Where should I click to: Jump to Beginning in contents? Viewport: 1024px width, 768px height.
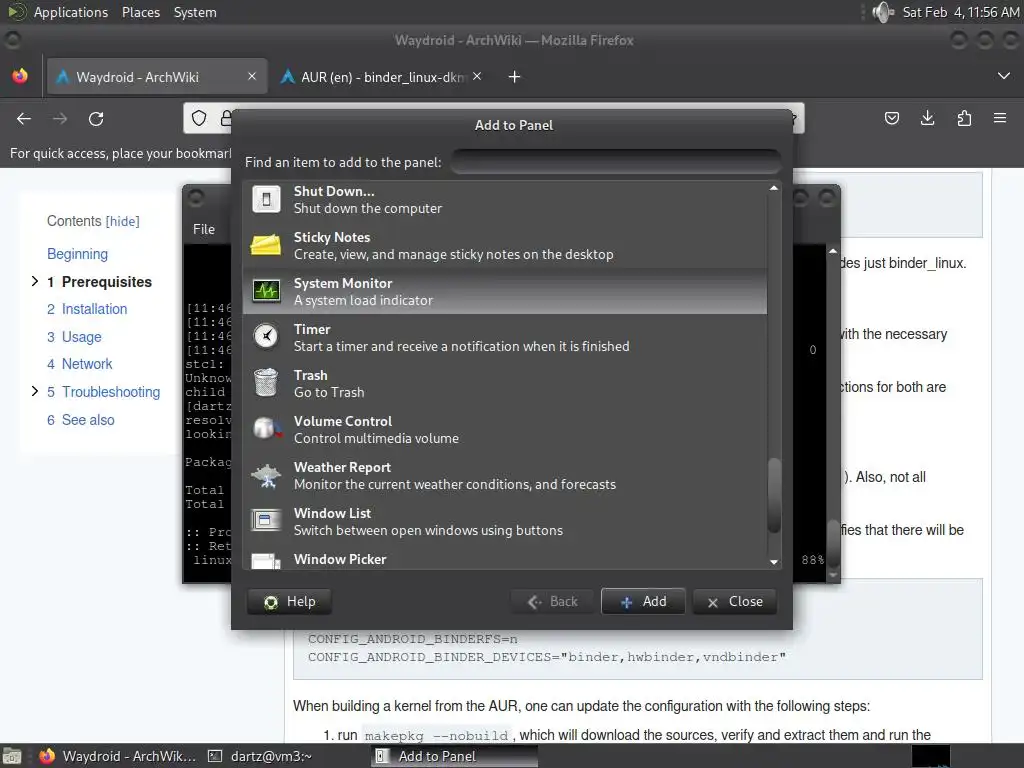coord(77,254)
